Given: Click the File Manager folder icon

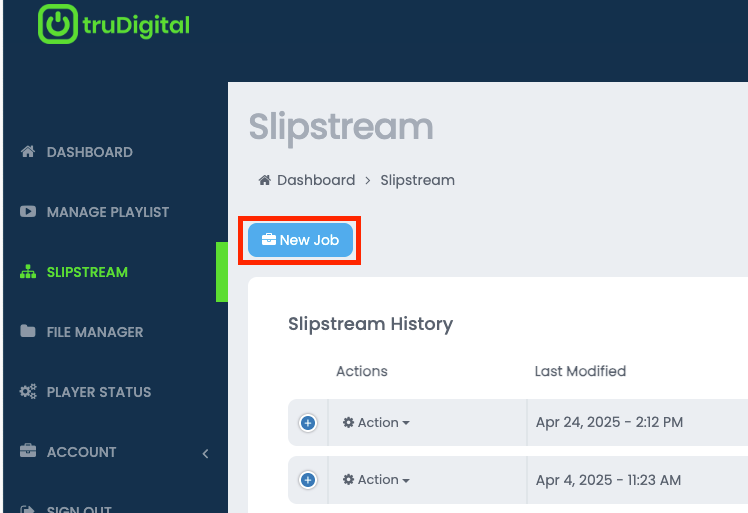Looking at the screenshot, I should (x=28, y=331).
